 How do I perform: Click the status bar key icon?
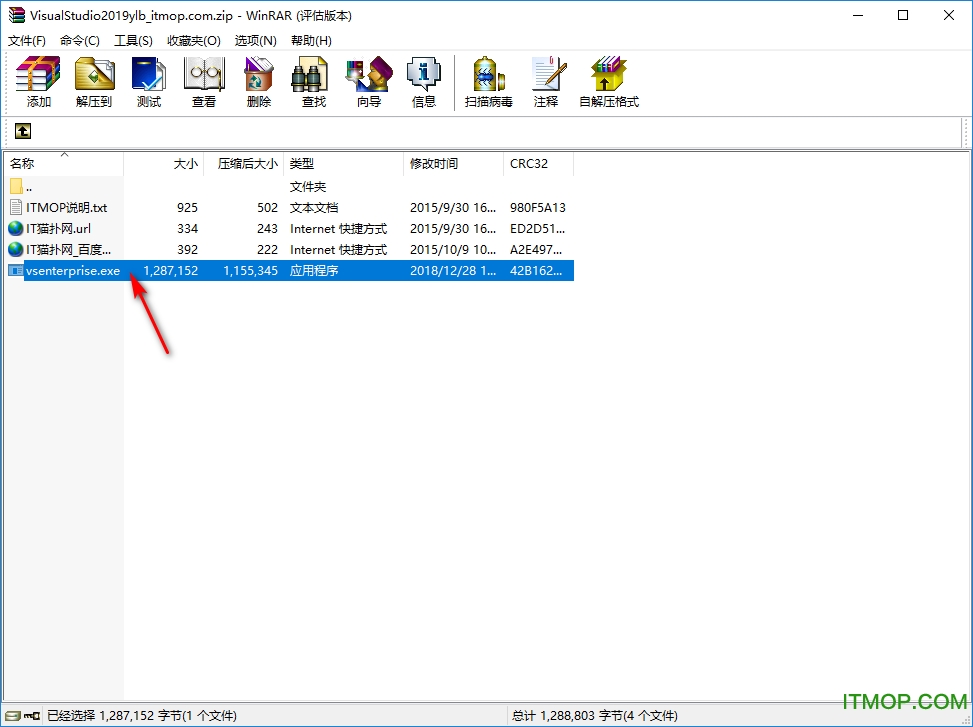pos(32,716)
